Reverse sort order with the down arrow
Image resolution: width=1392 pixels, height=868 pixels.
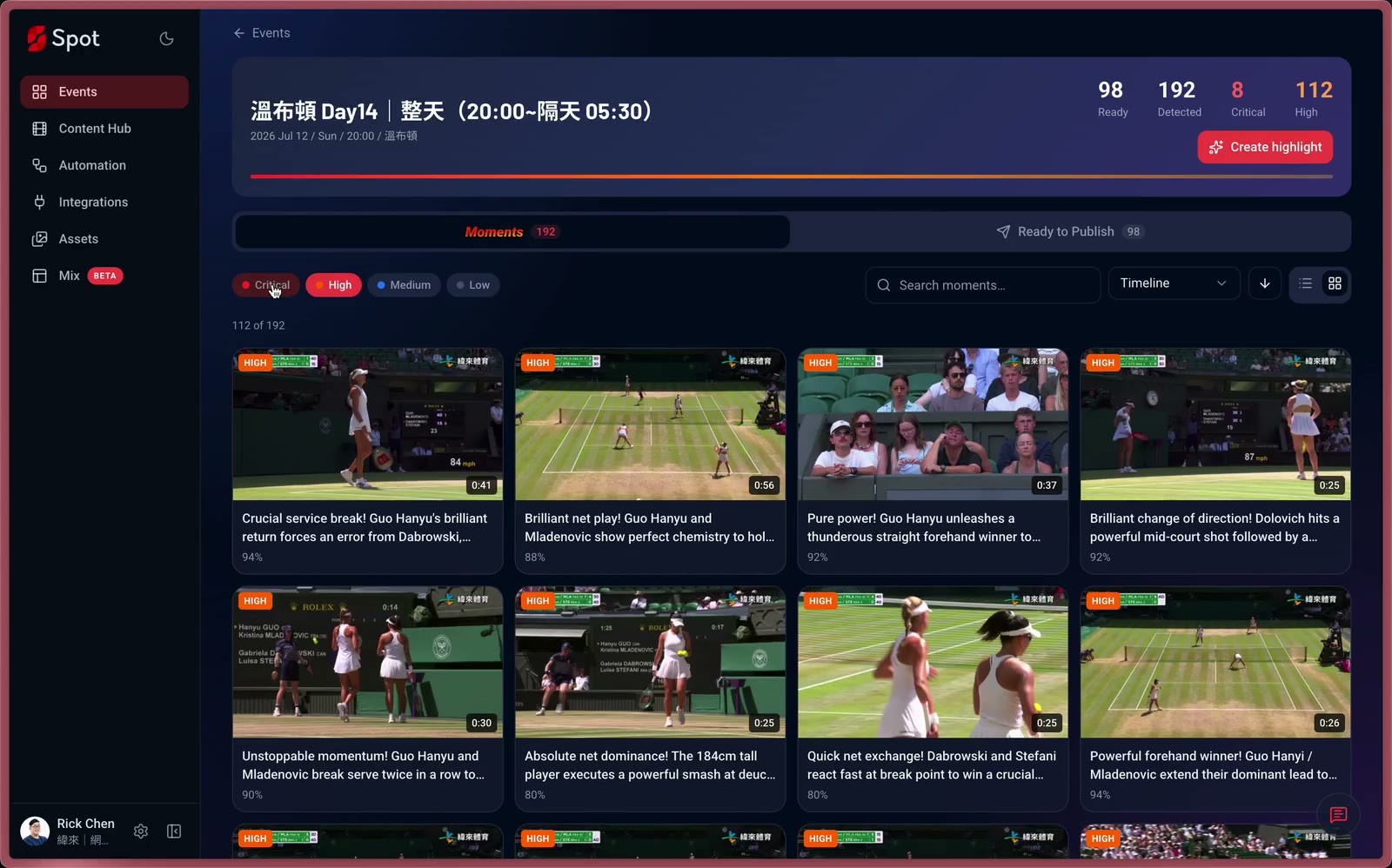1265,284
